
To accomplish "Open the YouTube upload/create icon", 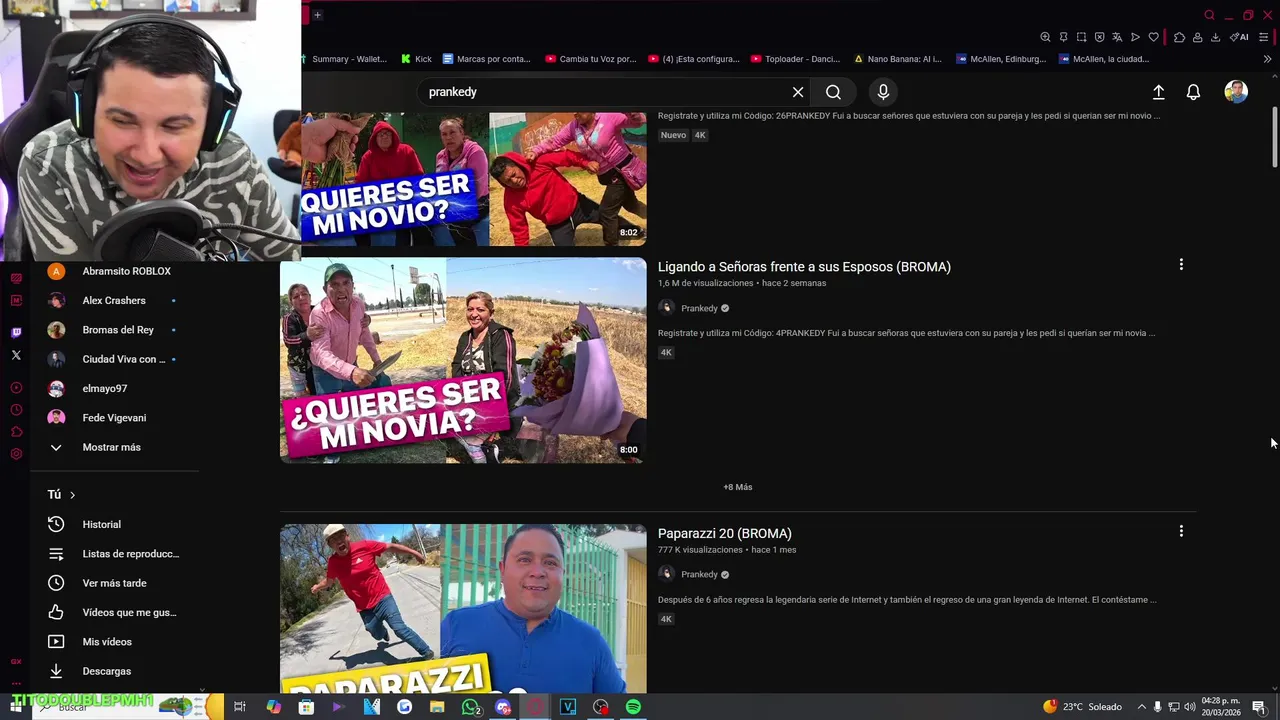I will [1158, 92].
